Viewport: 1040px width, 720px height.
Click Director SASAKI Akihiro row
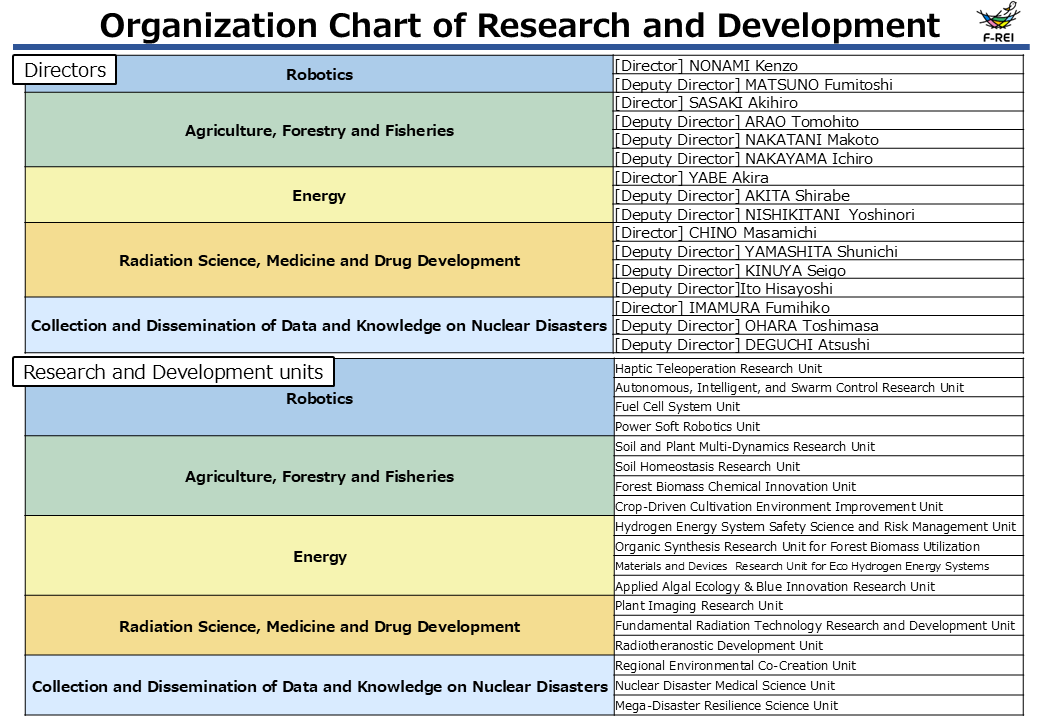point(706,103)
